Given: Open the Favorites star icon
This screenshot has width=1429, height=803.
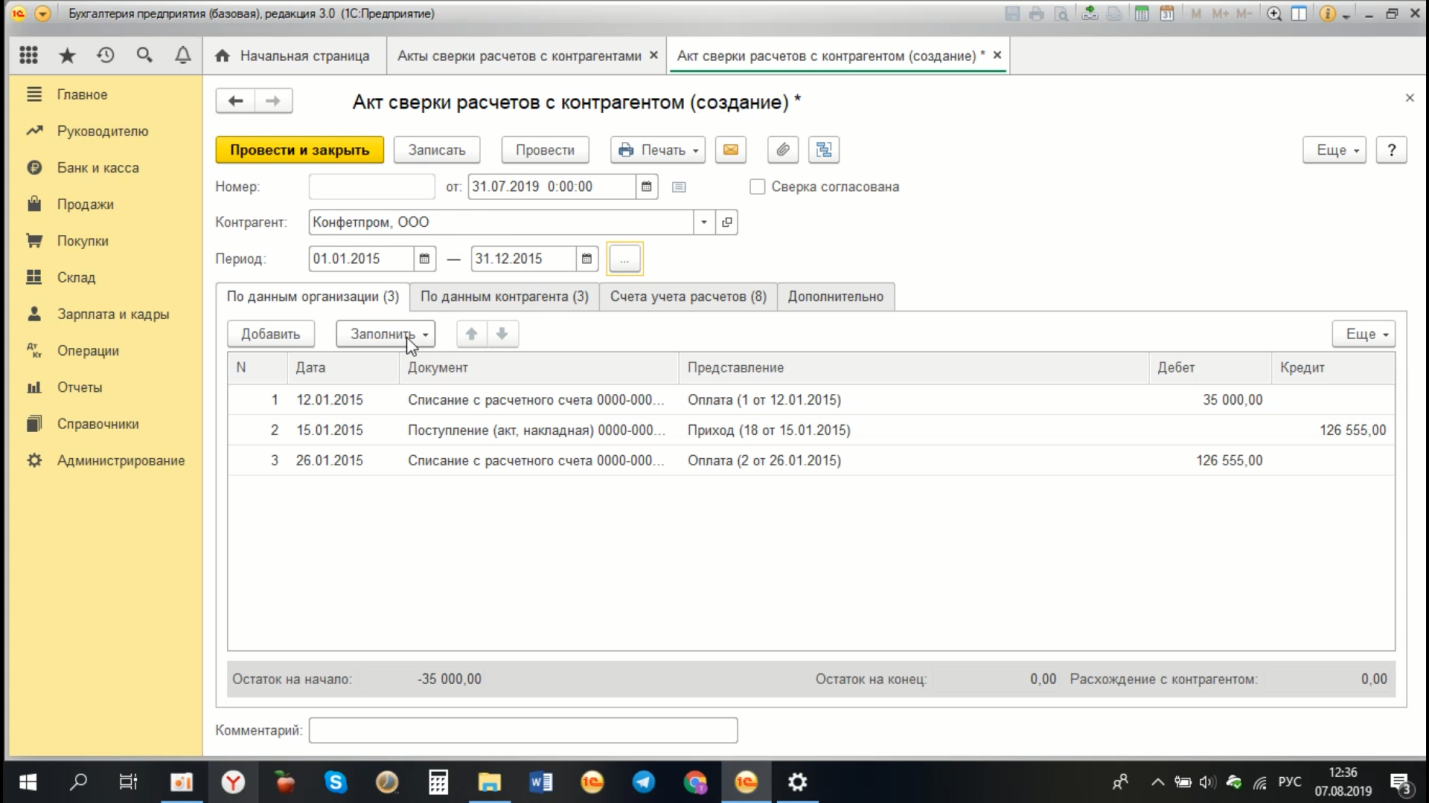Looking at the screenshot, I should pos(67,56).
